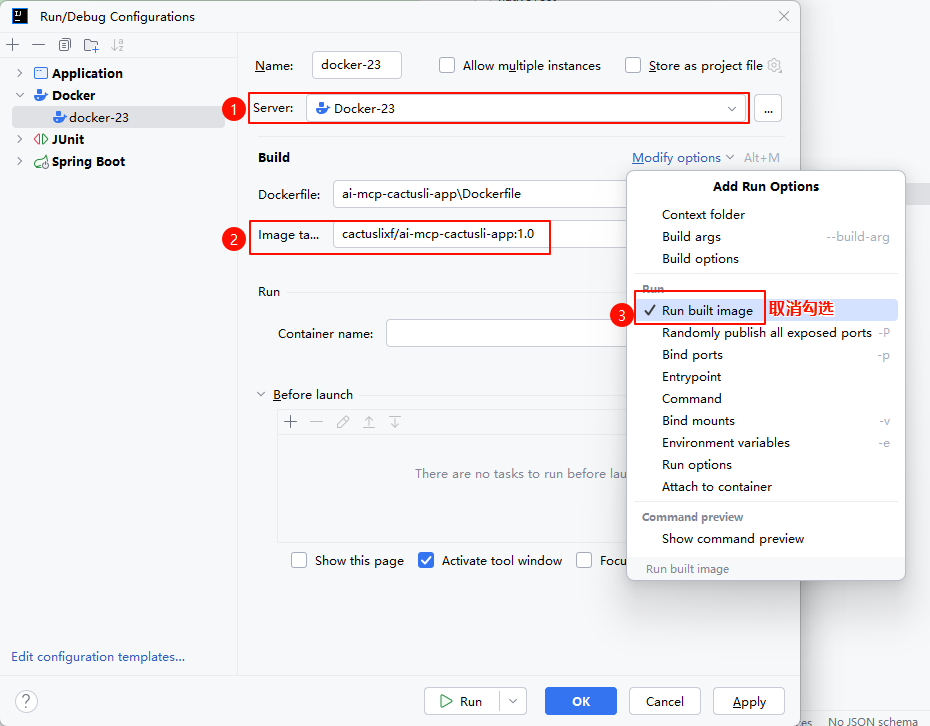Close the Run/Debug Configurations dialog
The width and height of the screenshot is (930, 726).
(784, 16)
